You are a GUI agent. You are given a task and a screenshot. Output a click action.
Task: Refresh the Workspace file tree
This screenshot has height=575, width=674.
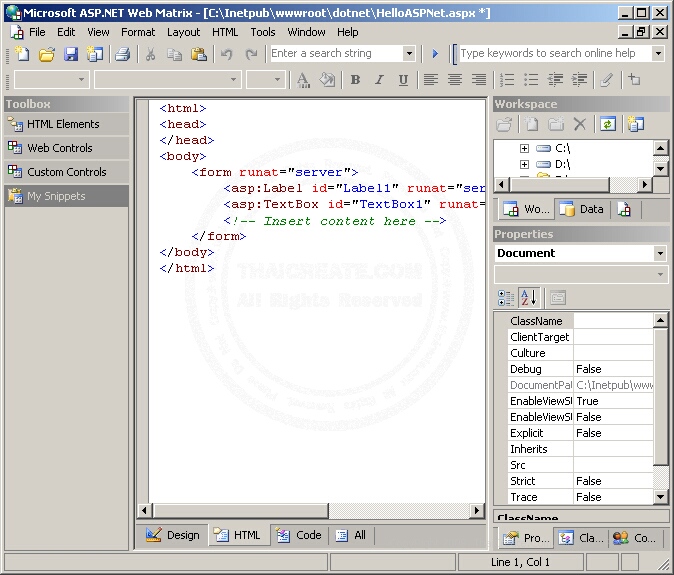pyautogui.click(x=608, y=125)
